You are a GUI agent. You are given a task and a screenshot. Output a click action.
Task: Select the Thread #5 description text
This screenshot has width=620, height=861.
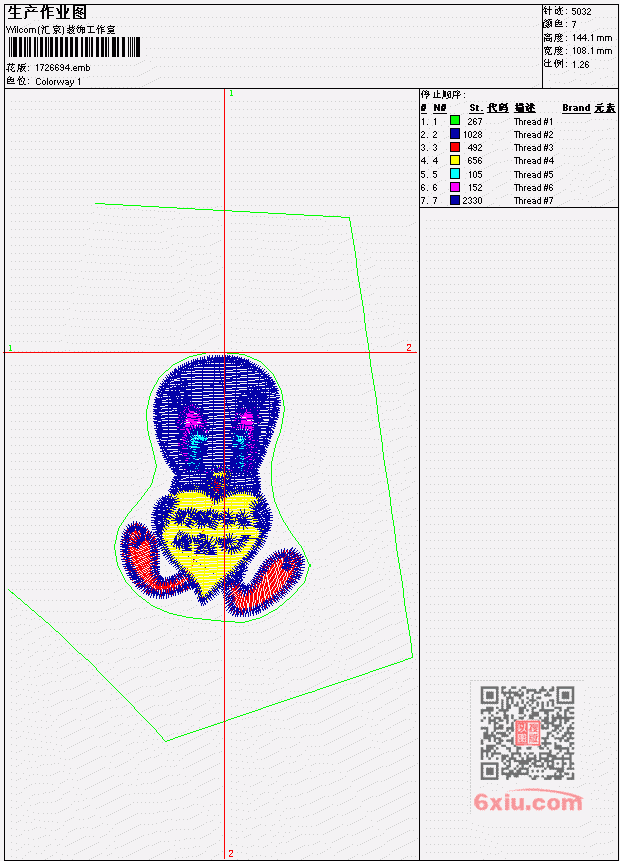[533, 175]
